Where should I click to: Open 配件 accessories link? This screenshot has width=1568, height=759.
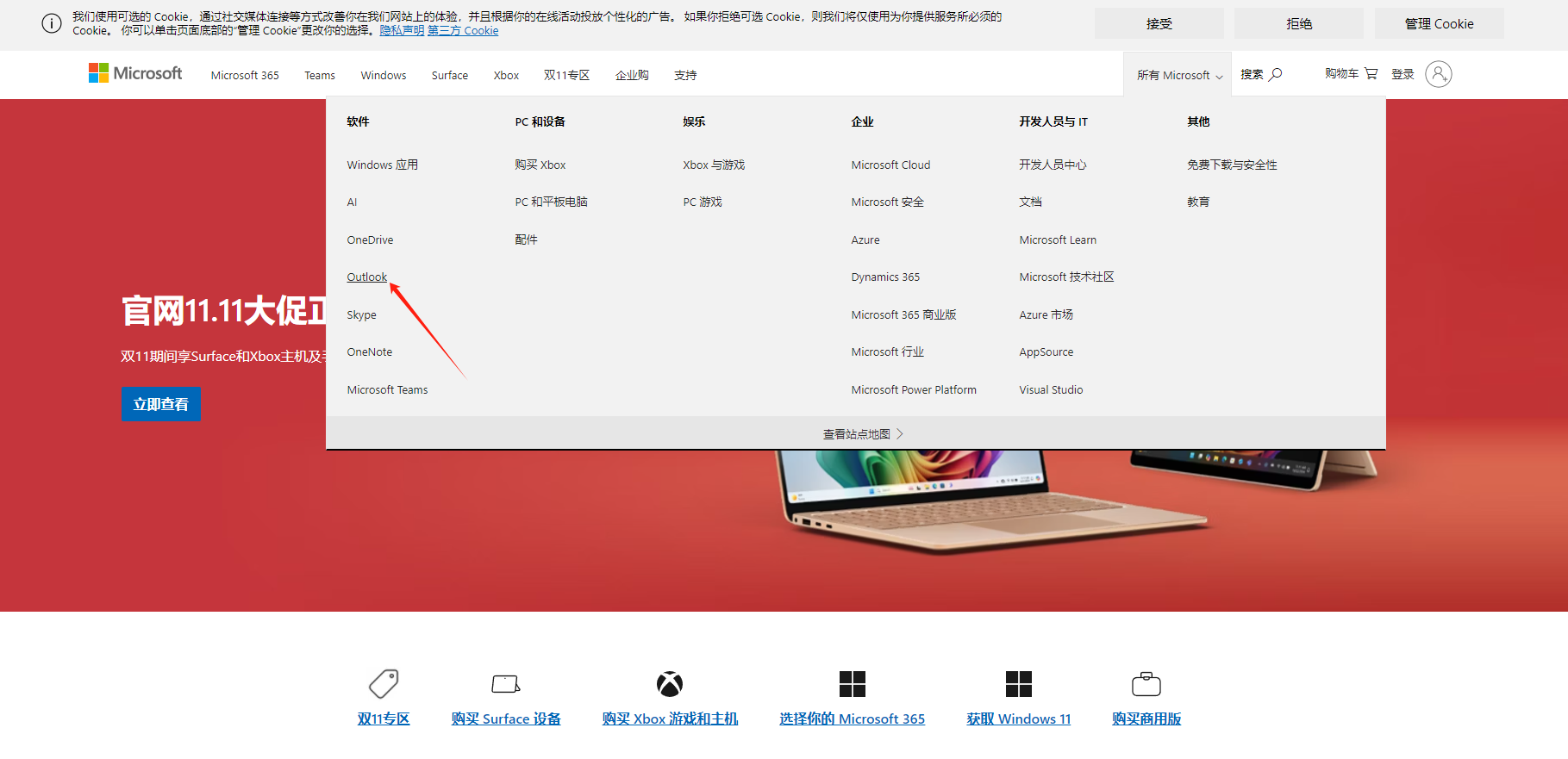pyautogui.click(x=526, y=240)
